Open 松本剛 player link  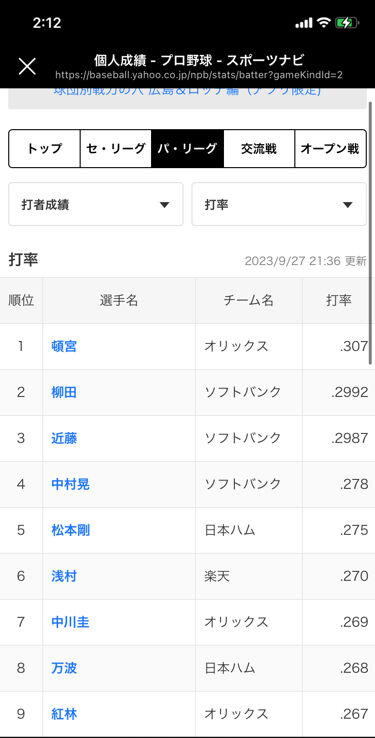point(71,530)
